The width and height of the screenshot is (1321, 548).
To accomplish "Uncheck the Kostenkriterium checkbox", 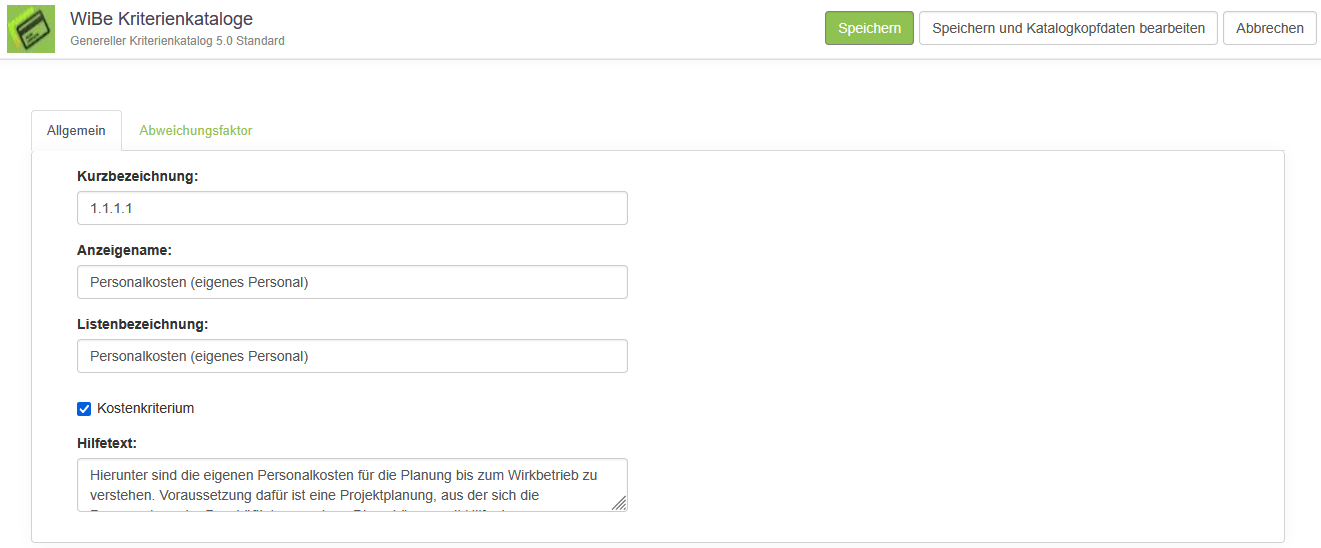I will (84, 408).
